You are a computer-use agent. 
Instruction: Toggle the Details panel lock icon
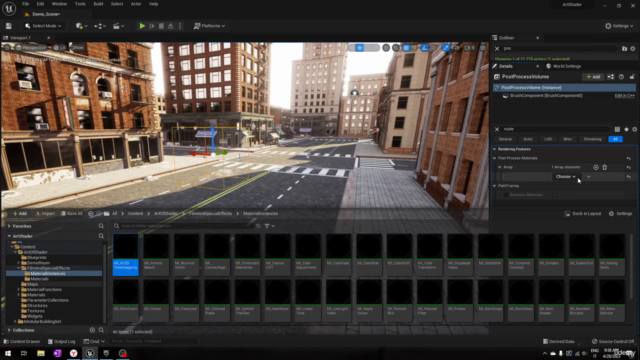[632, 77]
